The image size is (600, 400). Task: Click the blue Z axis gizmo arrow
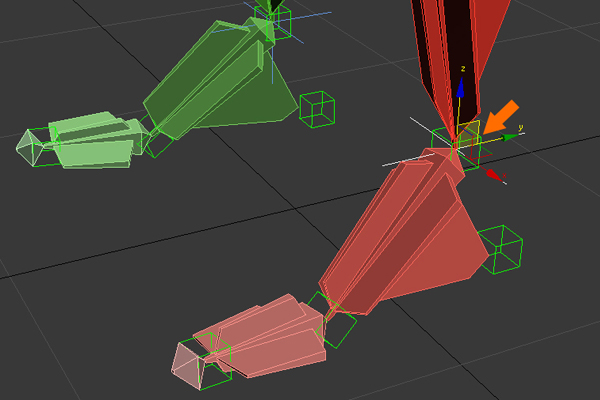461,88
